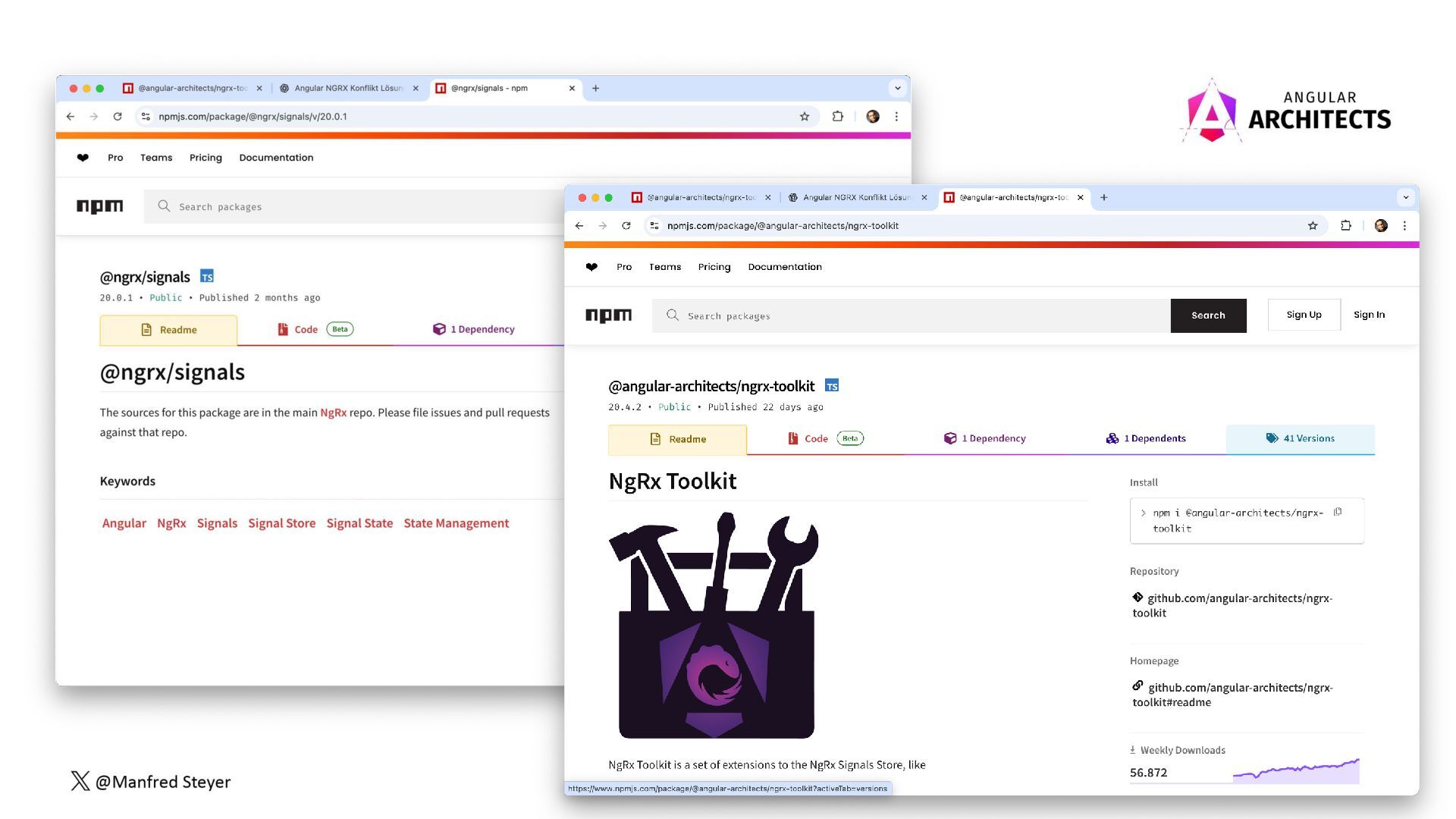The height and width of the screenshot is (819, 1456).
Task: Click the npm heart icon in front window
Action: [x=591, y=267]
